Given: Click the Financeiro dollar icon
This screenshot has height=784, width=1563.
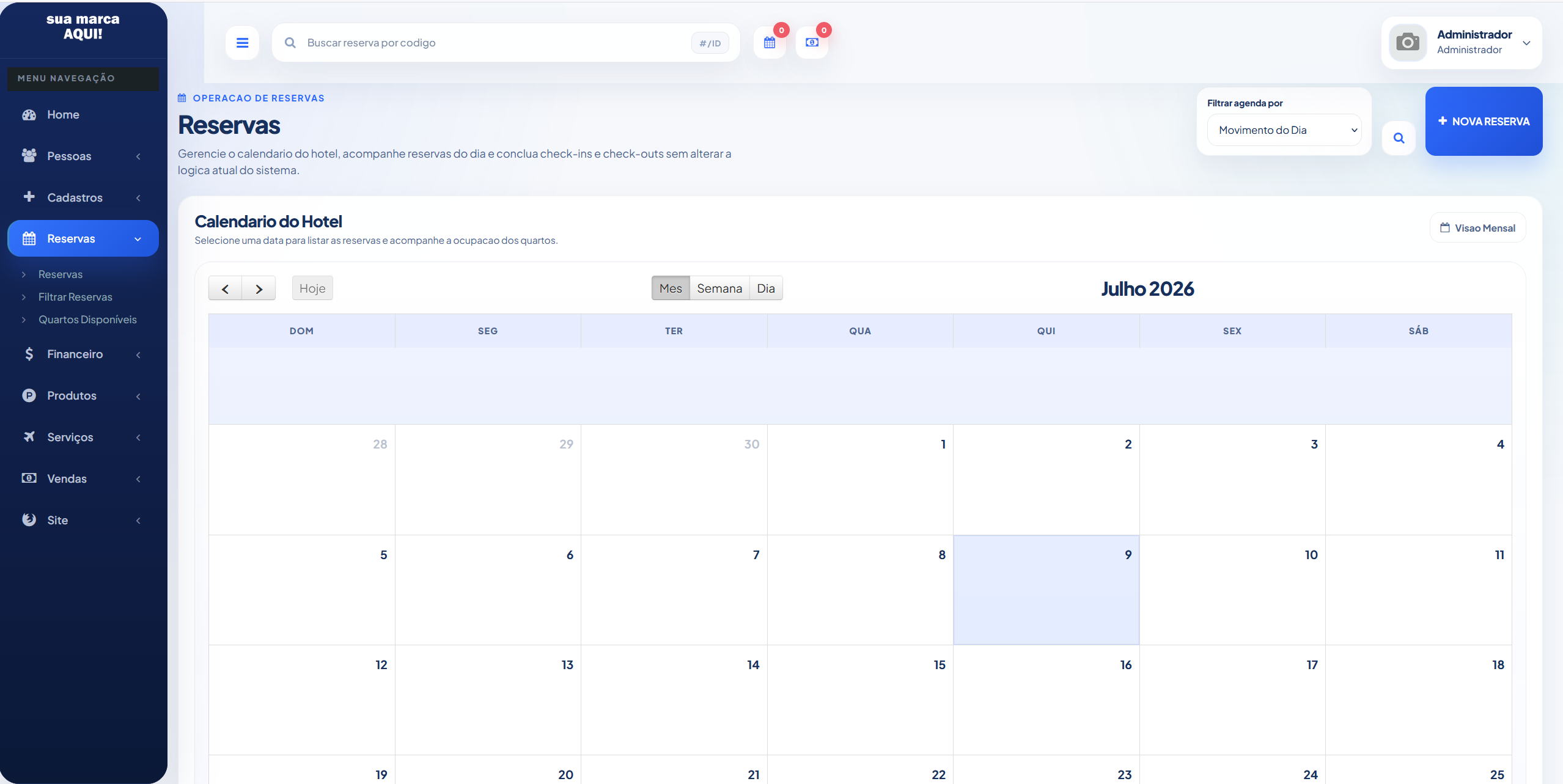Looking at the screenshot, I should 29,354.
